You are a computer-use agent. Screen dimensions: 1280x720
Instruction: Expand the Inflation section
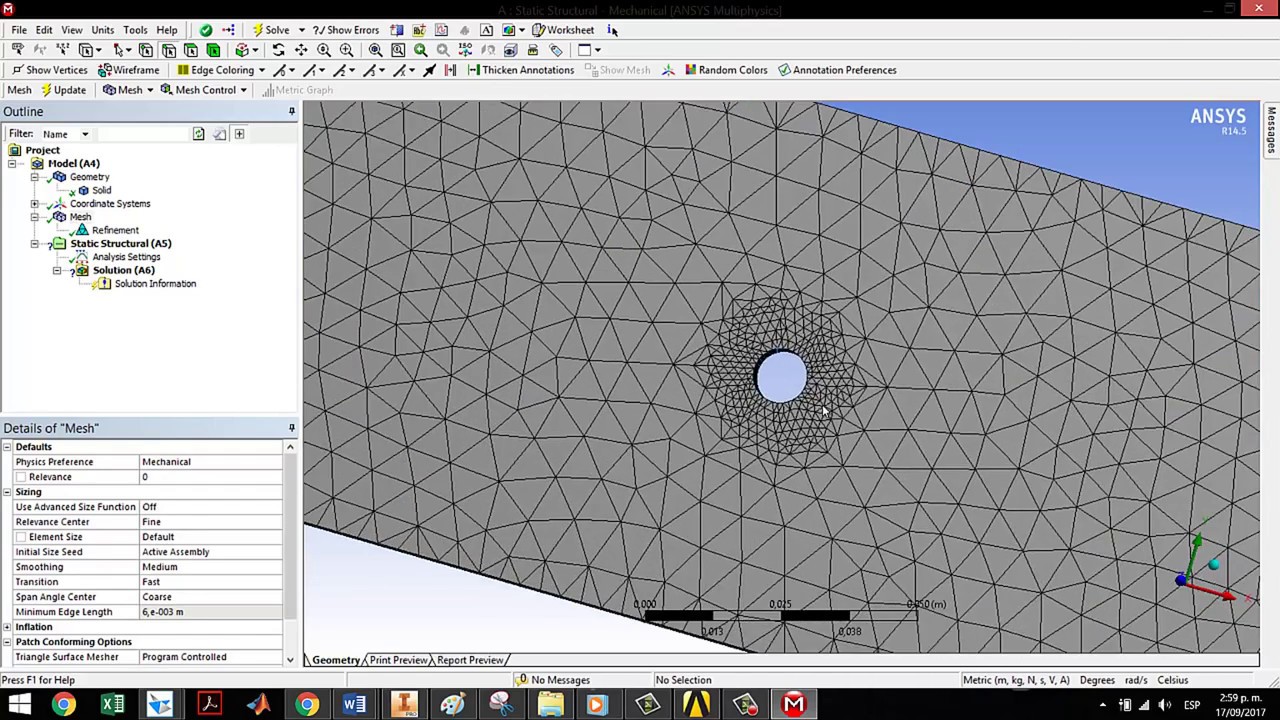pyautogui.click(x=7, y=627)
